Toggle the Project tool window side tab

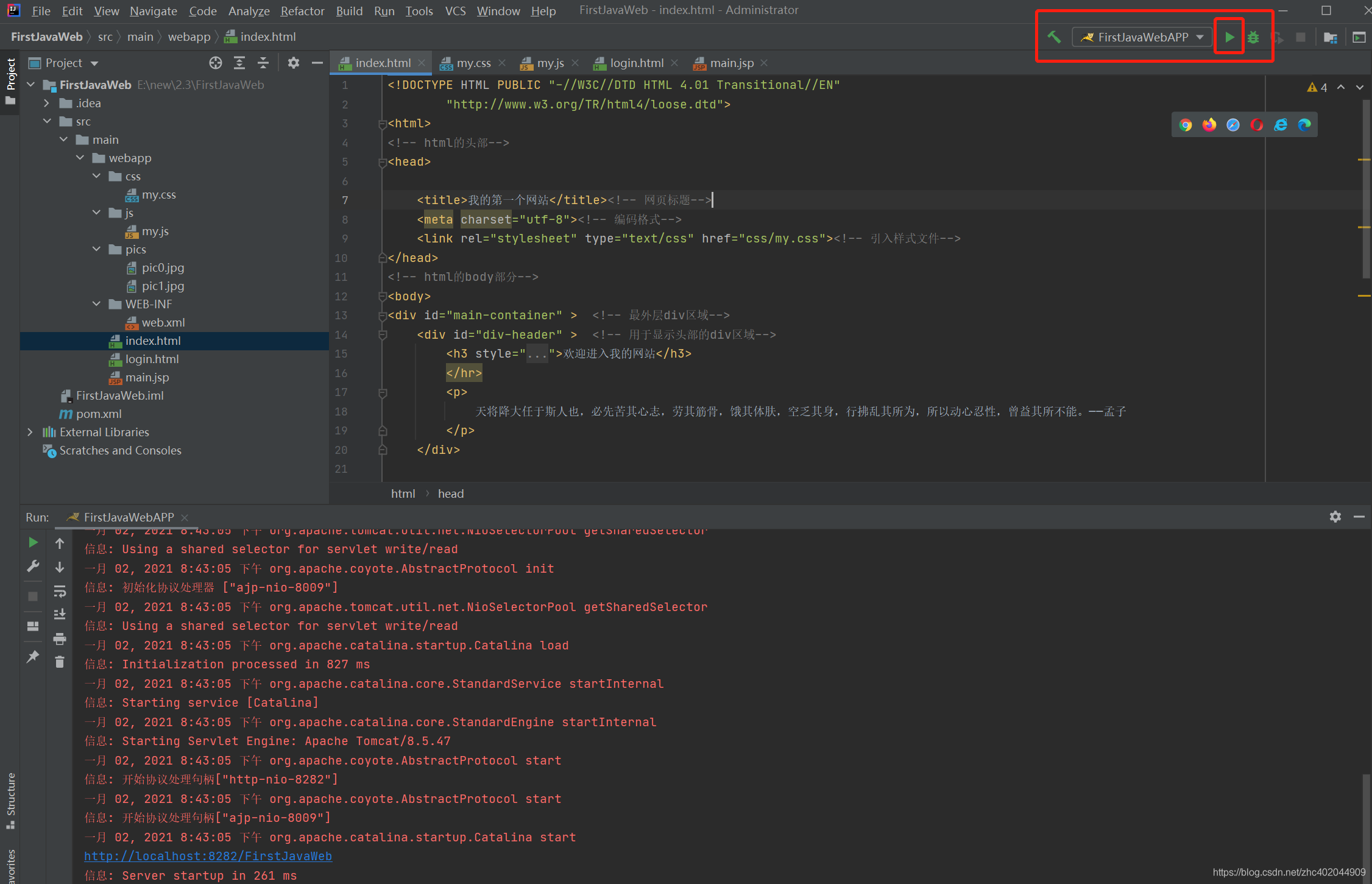10,81
